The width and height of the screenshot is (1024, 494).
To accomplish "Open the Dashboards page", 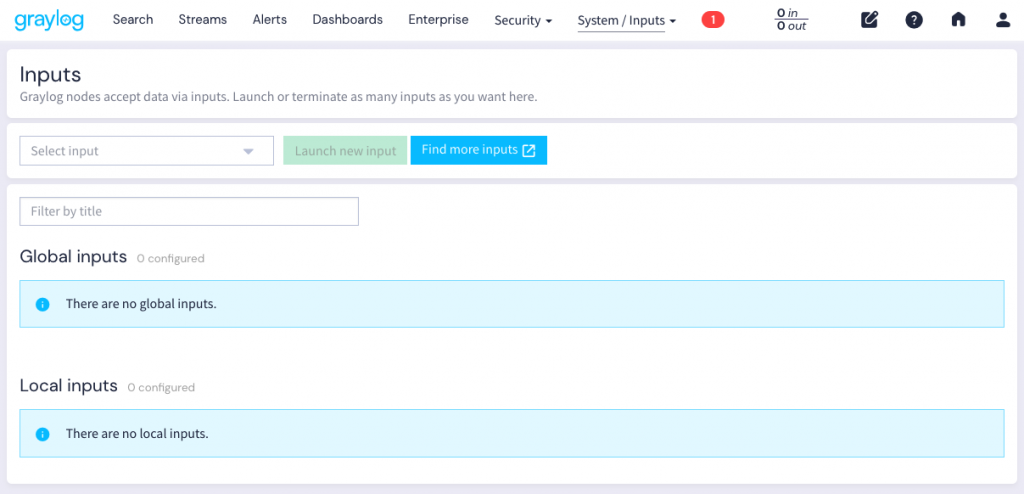I will [347, 20].
